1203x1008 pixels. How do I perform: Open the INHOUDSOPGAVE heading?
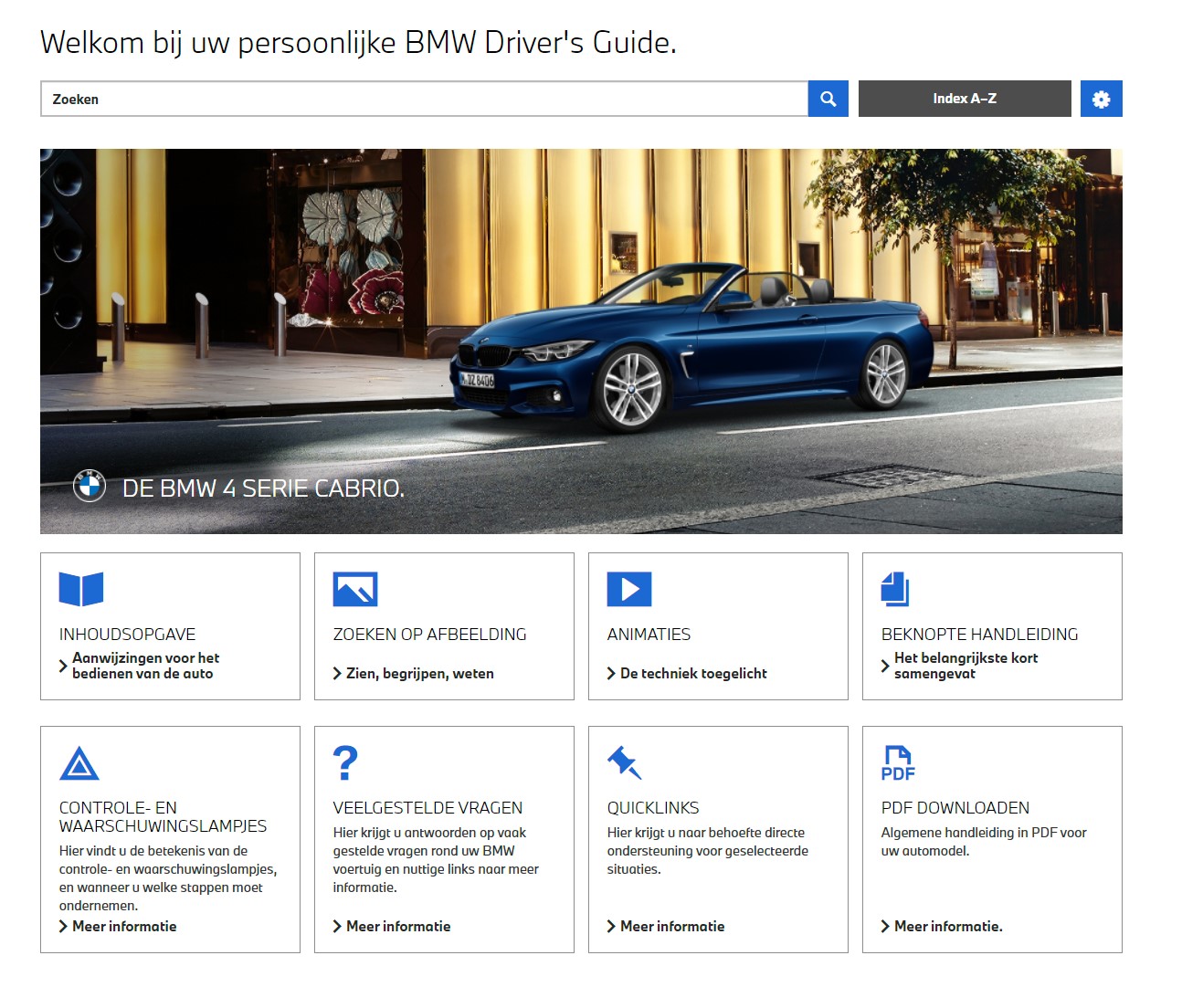click(x=127, y=635)
